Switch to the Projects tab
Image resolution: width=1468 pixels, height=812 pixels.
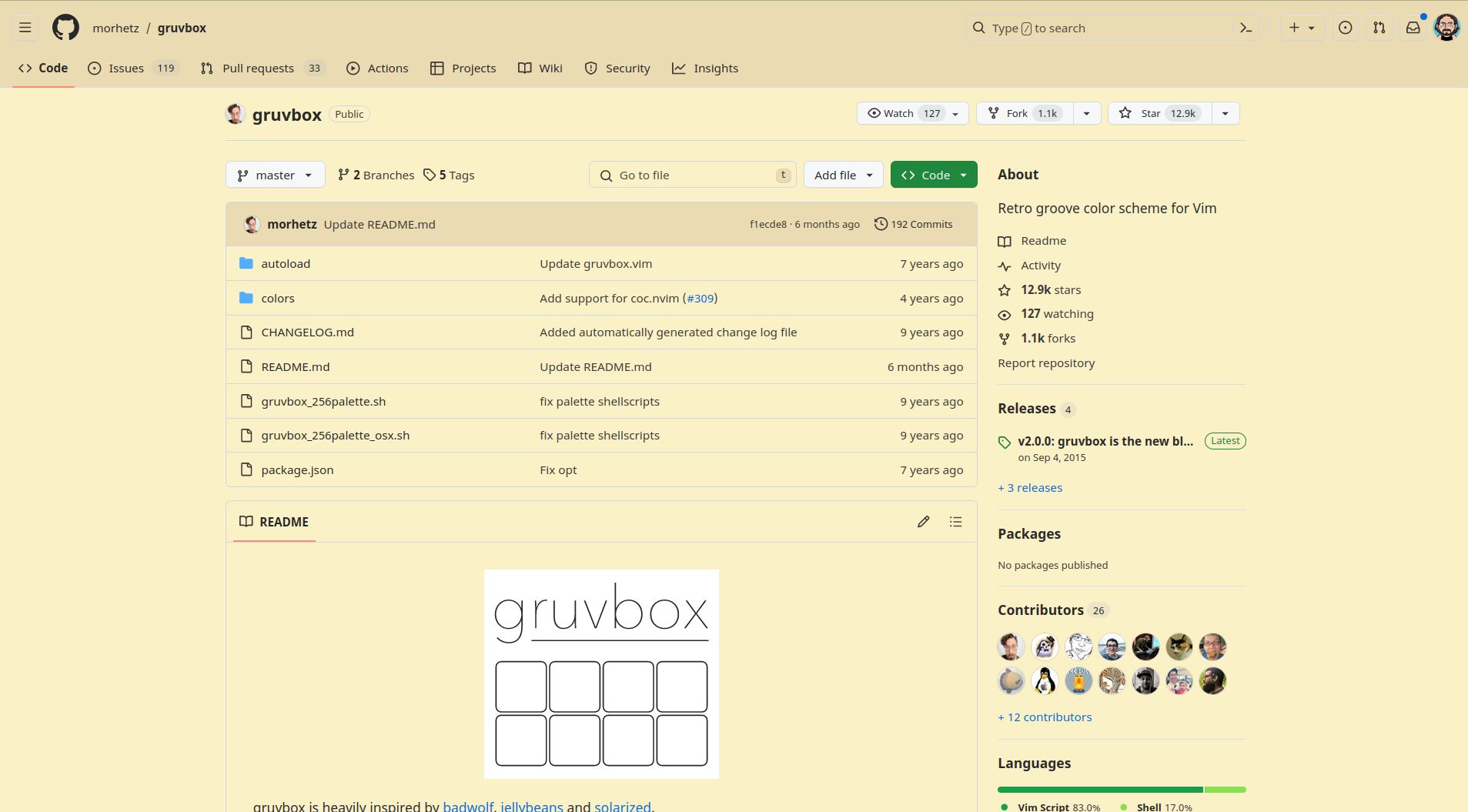[463, 68]
